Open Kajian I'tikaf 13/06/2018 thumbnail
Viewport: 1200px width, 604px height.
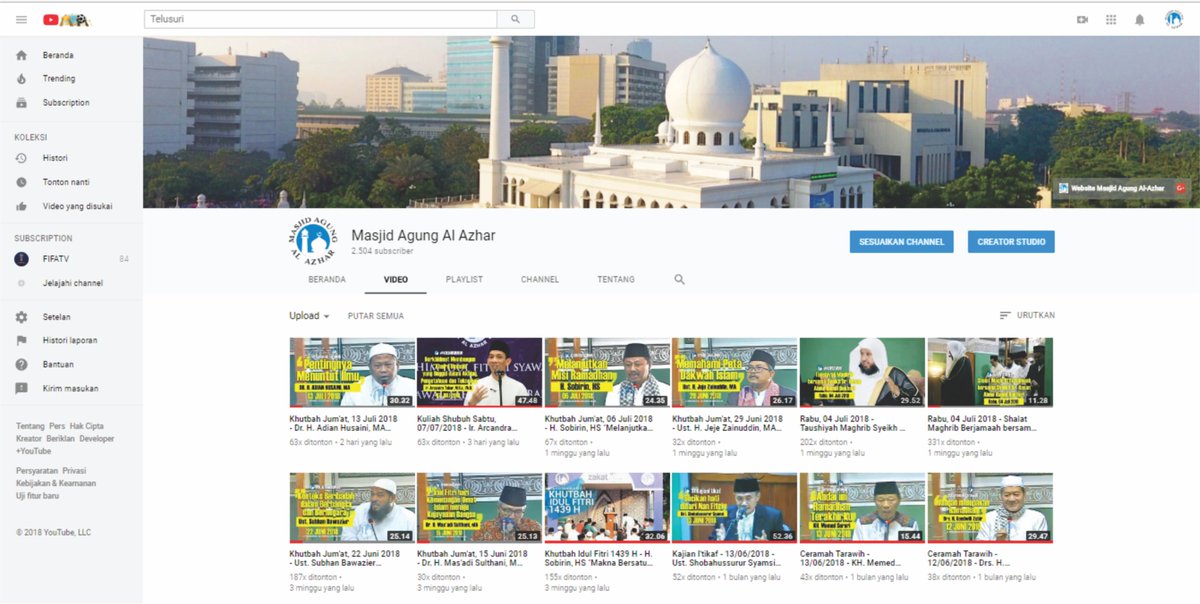pyautogui.click(x=735, y=507)
